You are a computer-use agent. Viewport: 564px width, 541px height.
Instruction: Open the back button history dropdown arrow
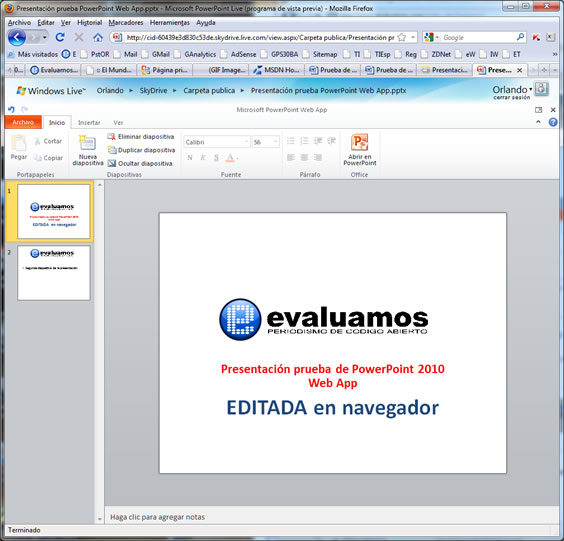45,37
